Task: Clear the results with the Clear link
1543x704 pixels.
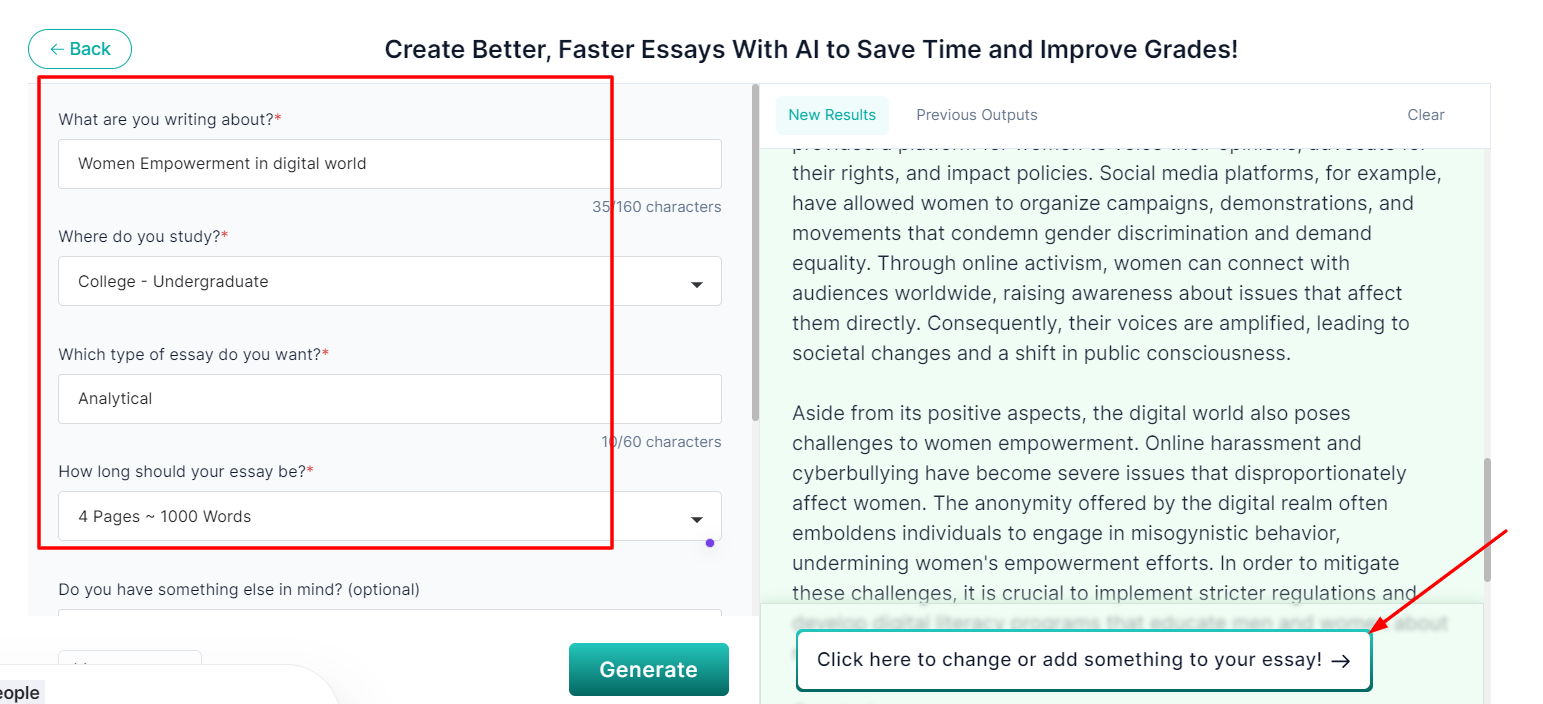Action: pos(1425,115)
